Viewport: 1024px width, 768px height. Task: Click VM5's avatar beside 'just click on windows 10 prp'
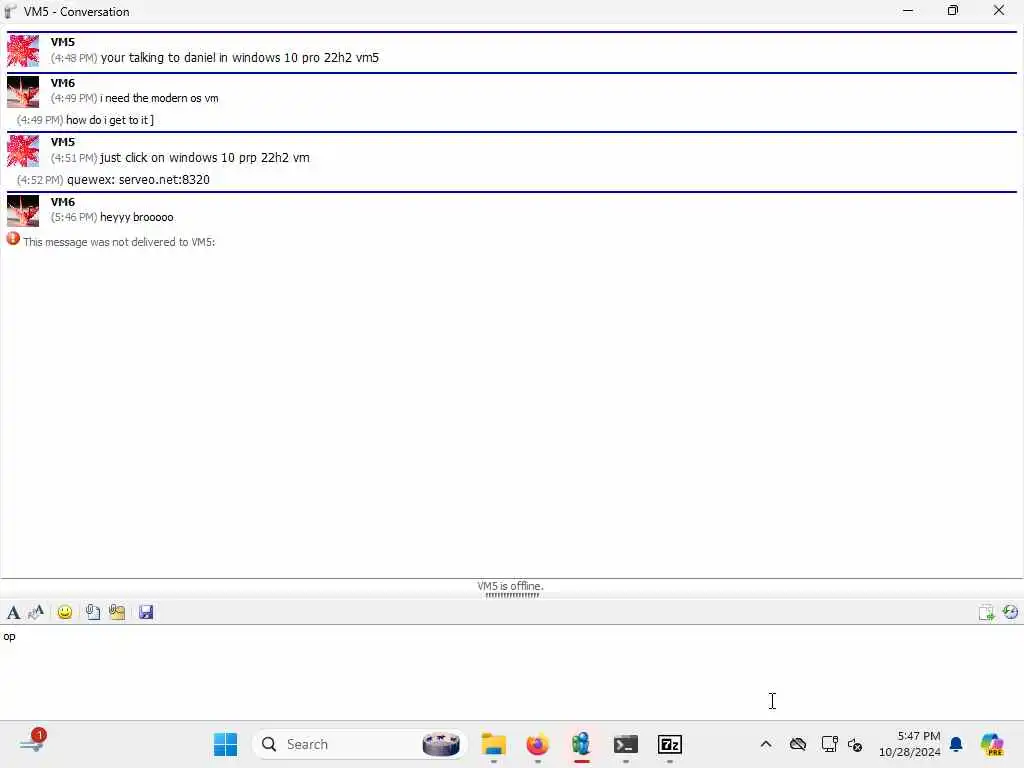pos(23,151)
